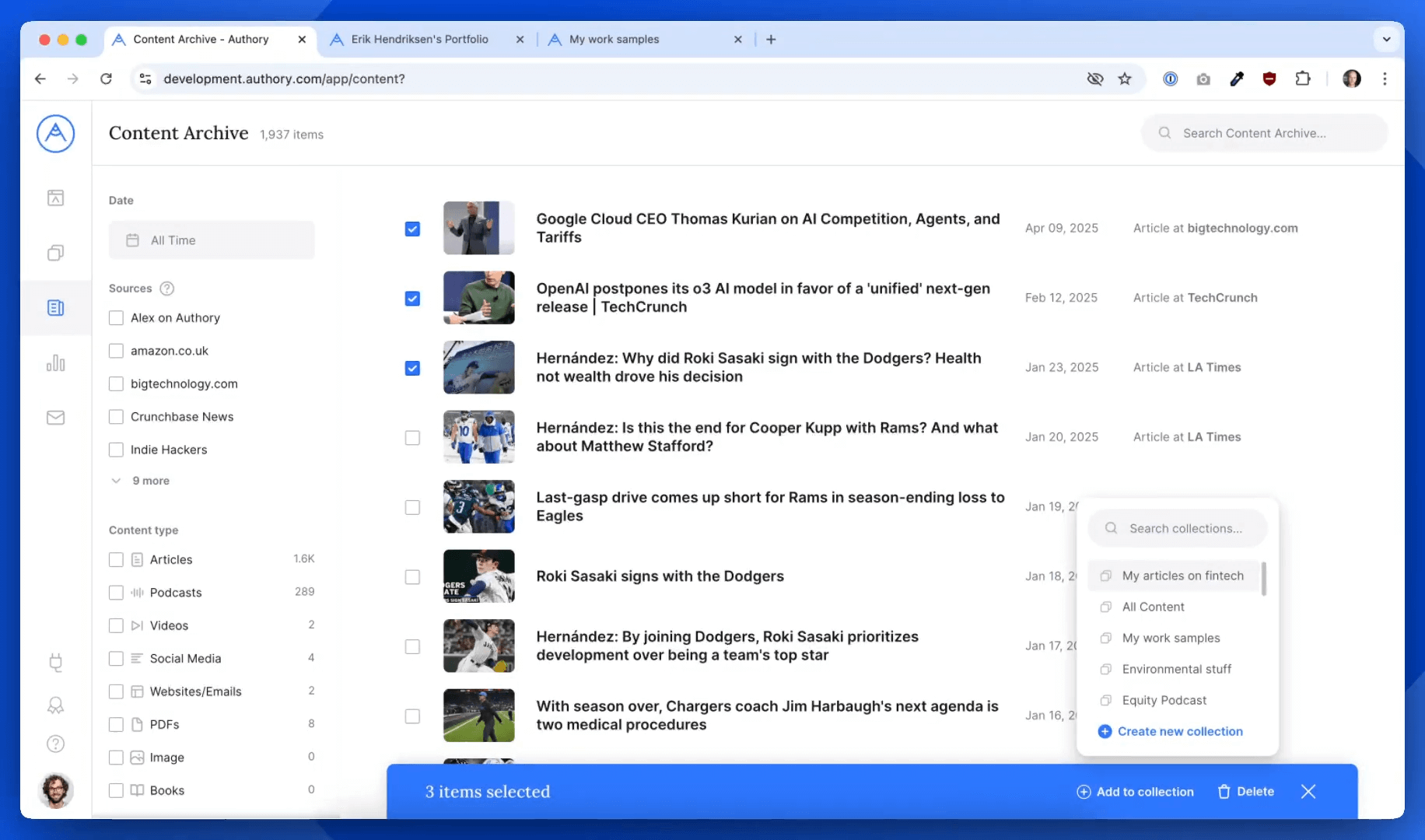Viewport: 1425px width, 840px height.
Task: Enable the PDFs content type filter
Action: (x=116, y=725)
